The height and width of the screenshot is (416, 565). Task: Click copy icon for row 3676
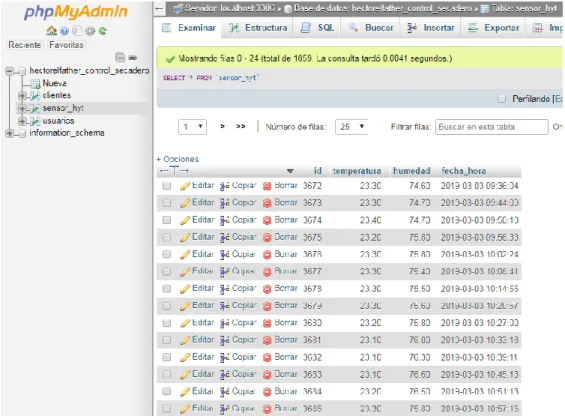tap(225, 255)
